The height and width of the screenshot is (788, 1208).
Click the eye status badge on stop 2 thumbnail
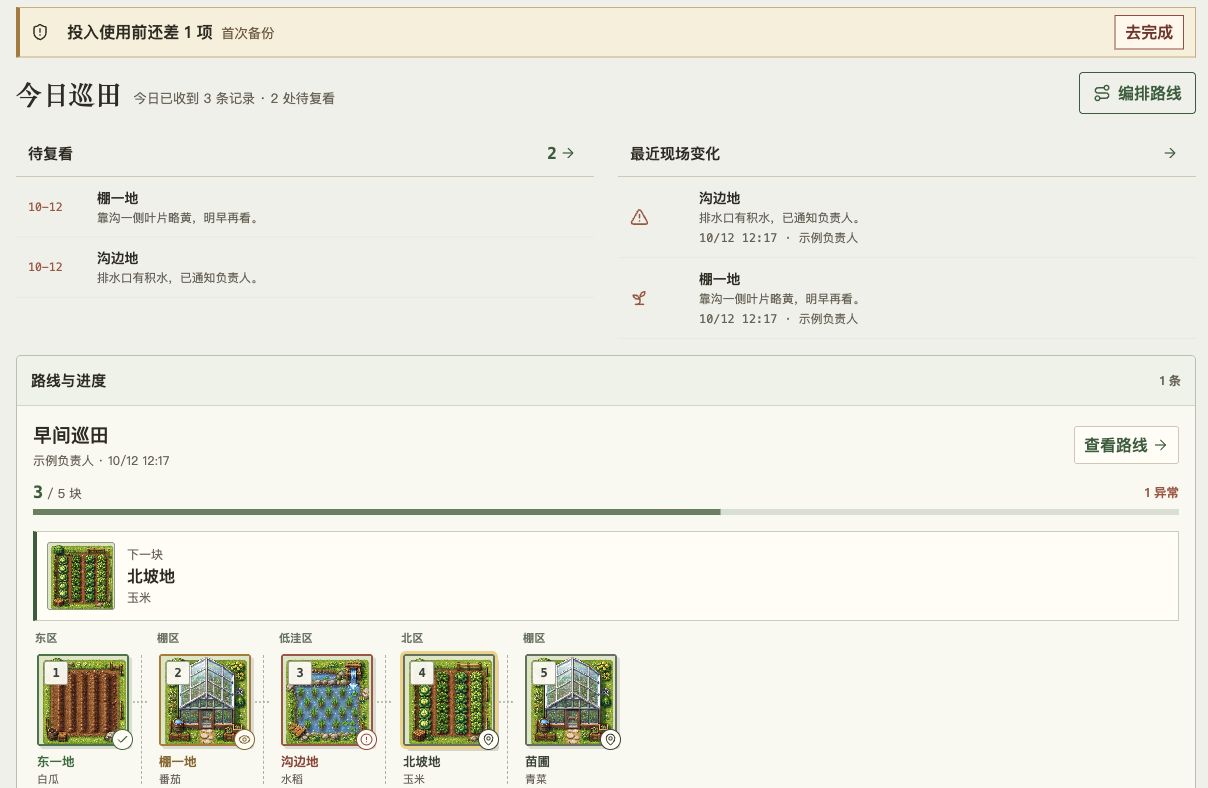pos(244,740)
